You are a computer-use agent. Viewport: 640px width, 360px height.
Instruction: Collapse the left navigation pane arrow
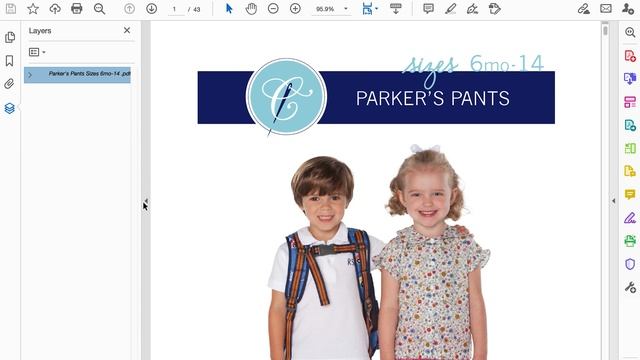click(x=146, y=201)
